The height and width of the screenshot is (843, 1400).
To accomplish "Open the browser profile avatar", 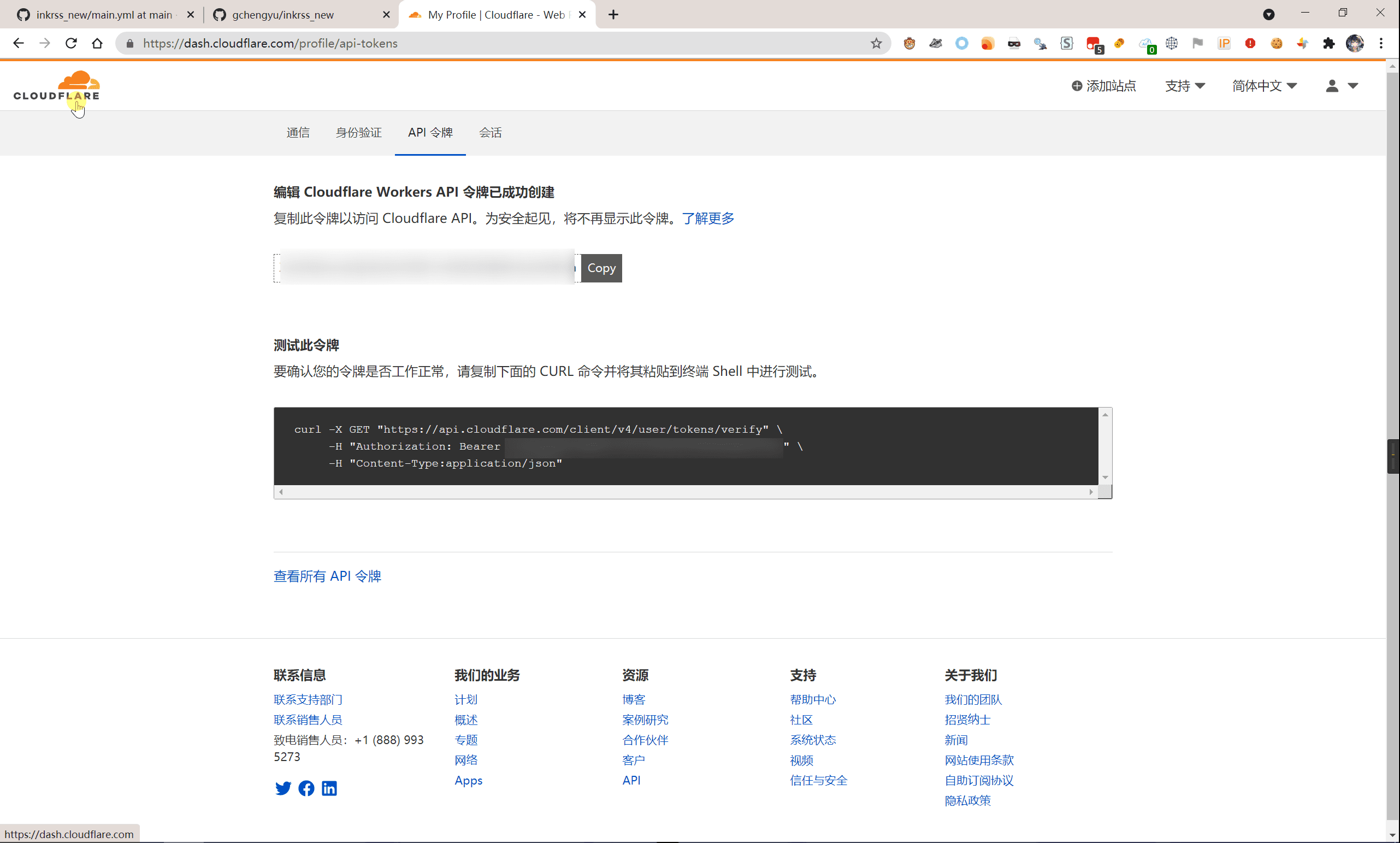I will coord(1355,43).
